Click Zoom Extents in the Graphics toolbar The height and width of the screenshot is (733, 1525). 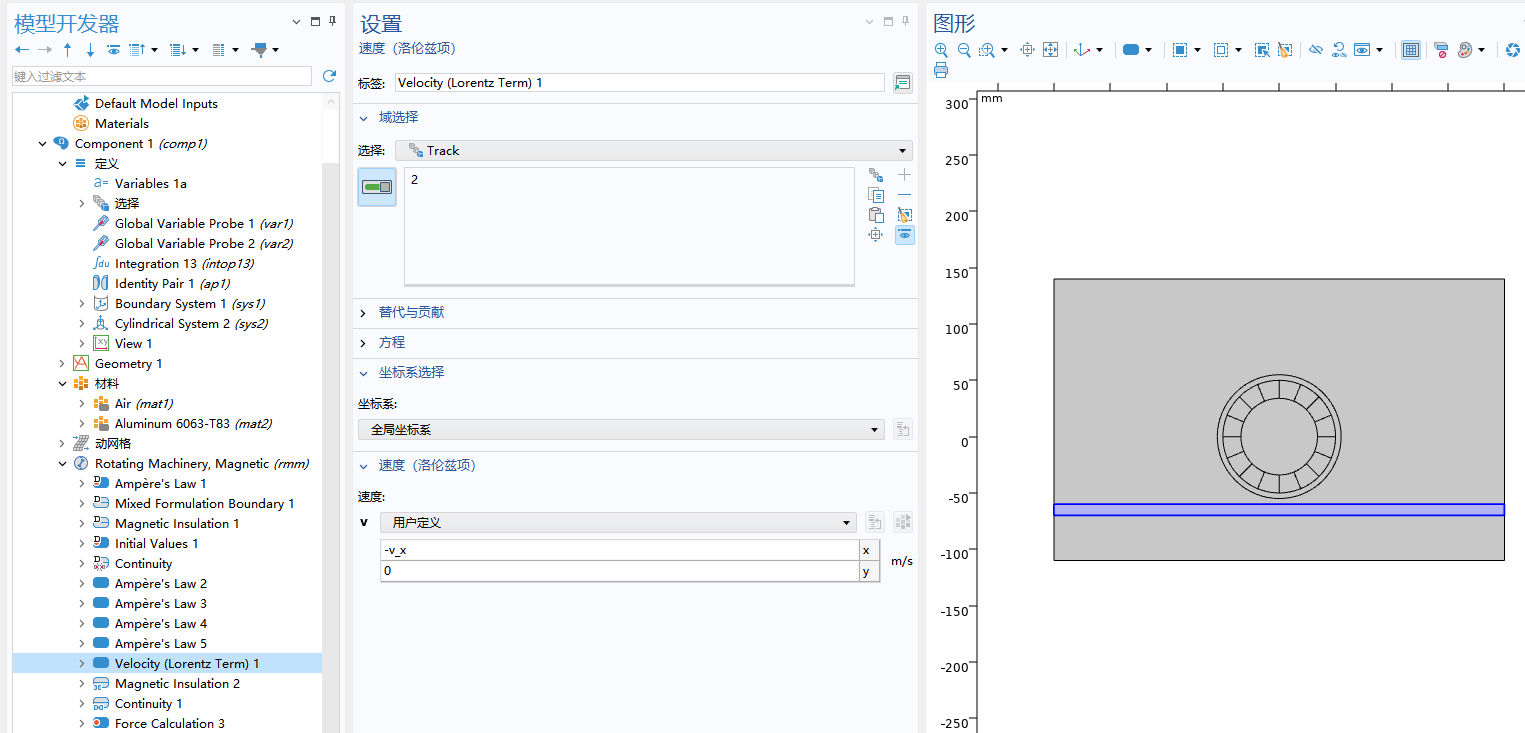click(1050, 49)
